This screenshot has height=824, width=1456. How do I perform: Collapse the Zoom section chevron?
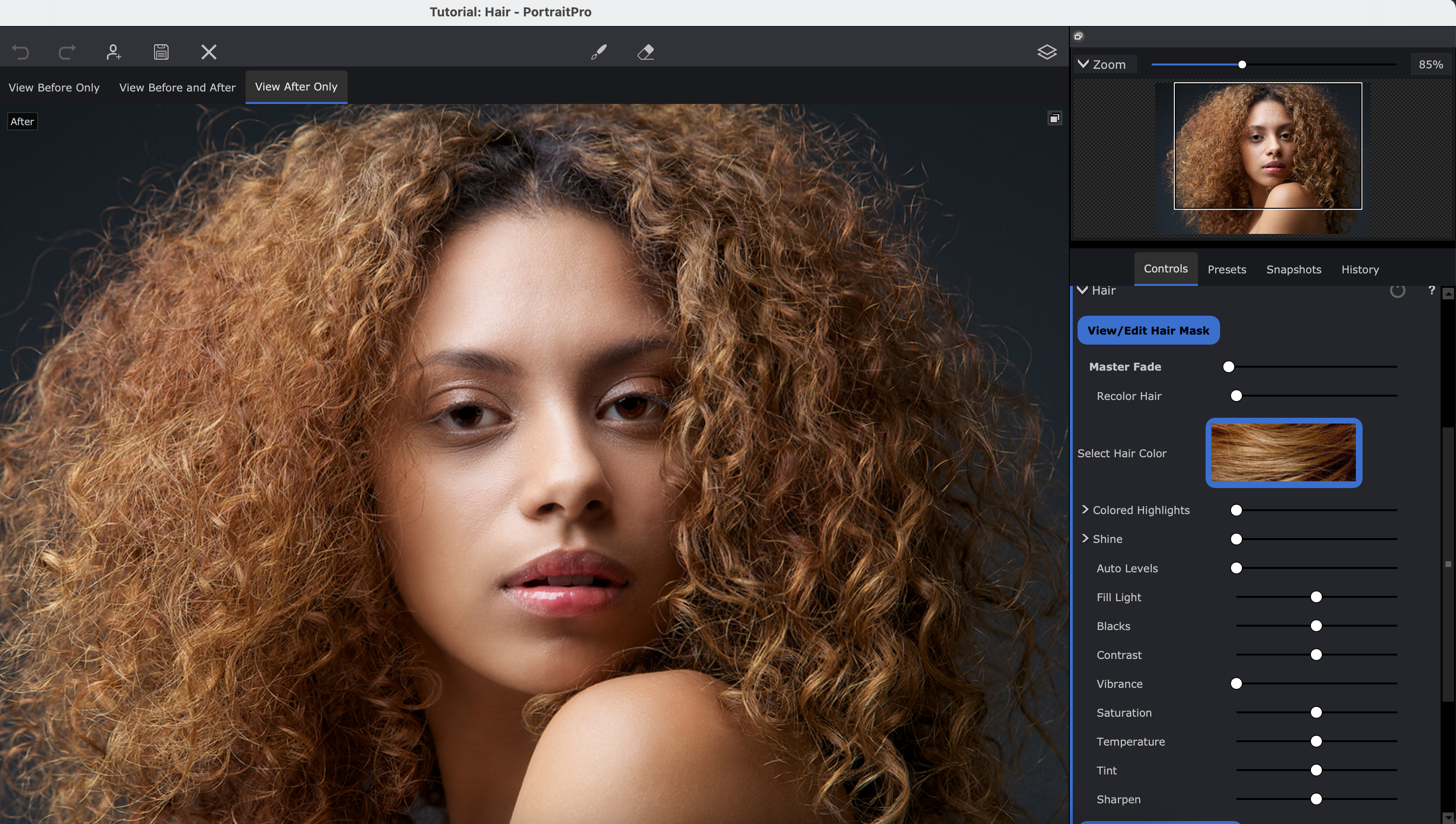1083,64
